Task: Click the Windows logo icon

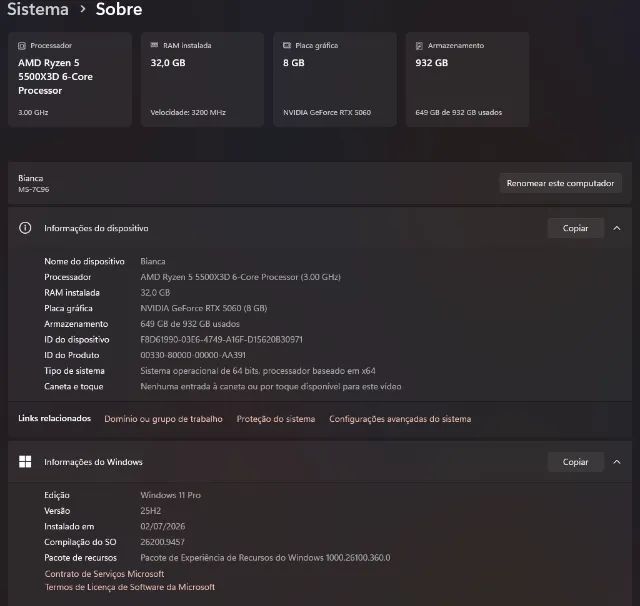Action: 25,462
